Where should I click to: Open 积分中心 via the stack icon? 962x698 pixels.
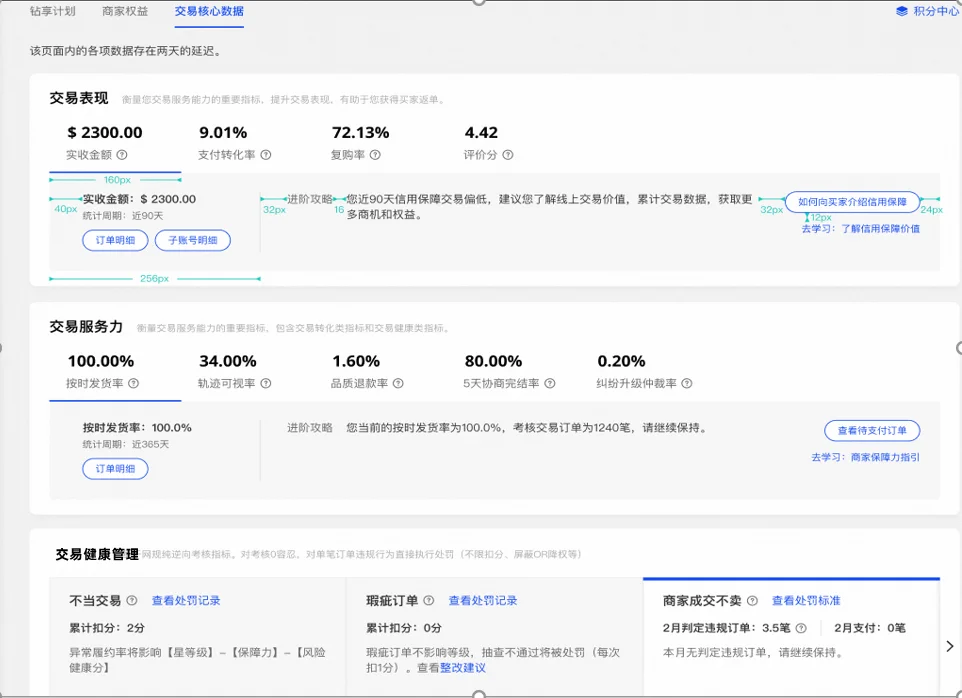click(x=901, y=12)
